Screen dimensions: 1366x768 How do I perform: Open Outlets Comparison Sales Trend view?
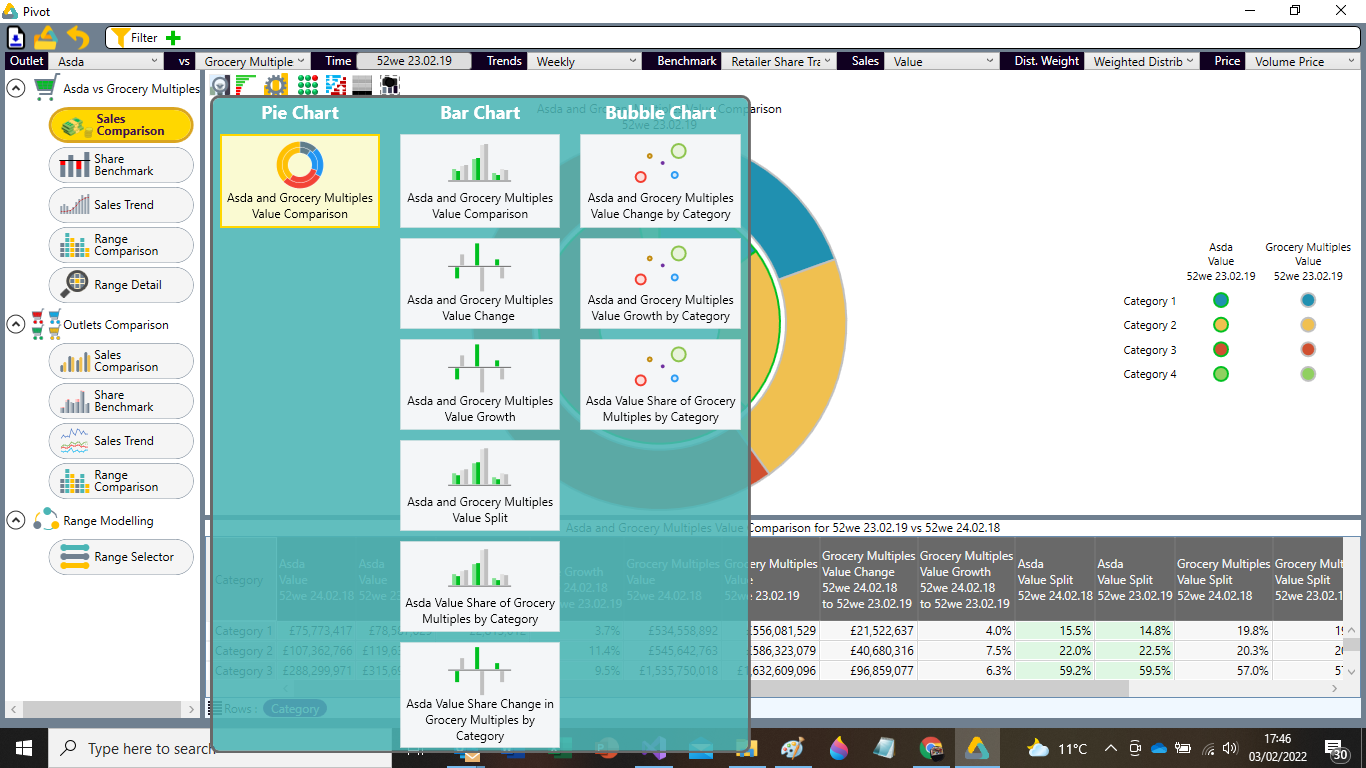point(121,441)
